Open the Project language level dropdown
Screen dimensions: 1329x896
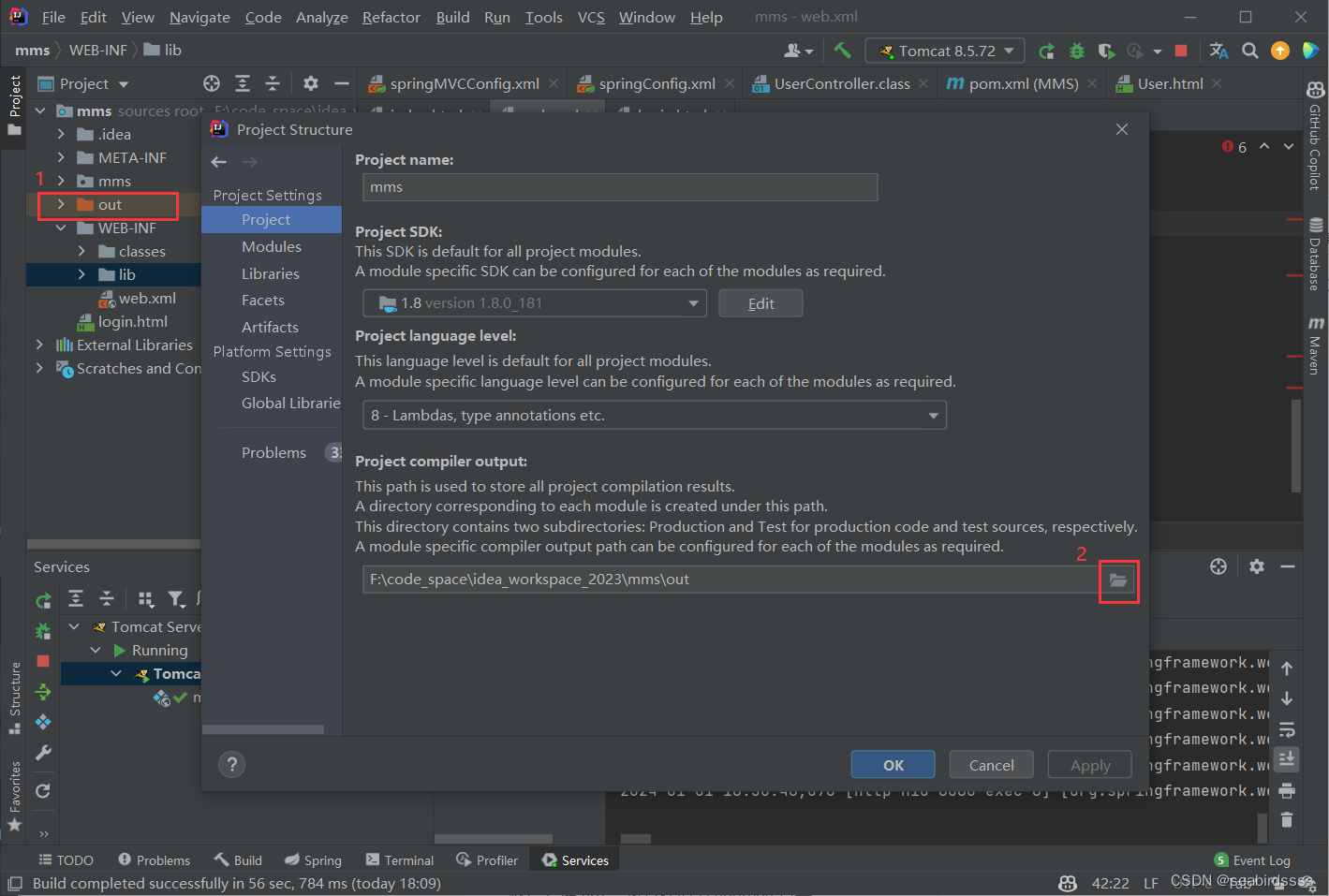pos(655,415)
